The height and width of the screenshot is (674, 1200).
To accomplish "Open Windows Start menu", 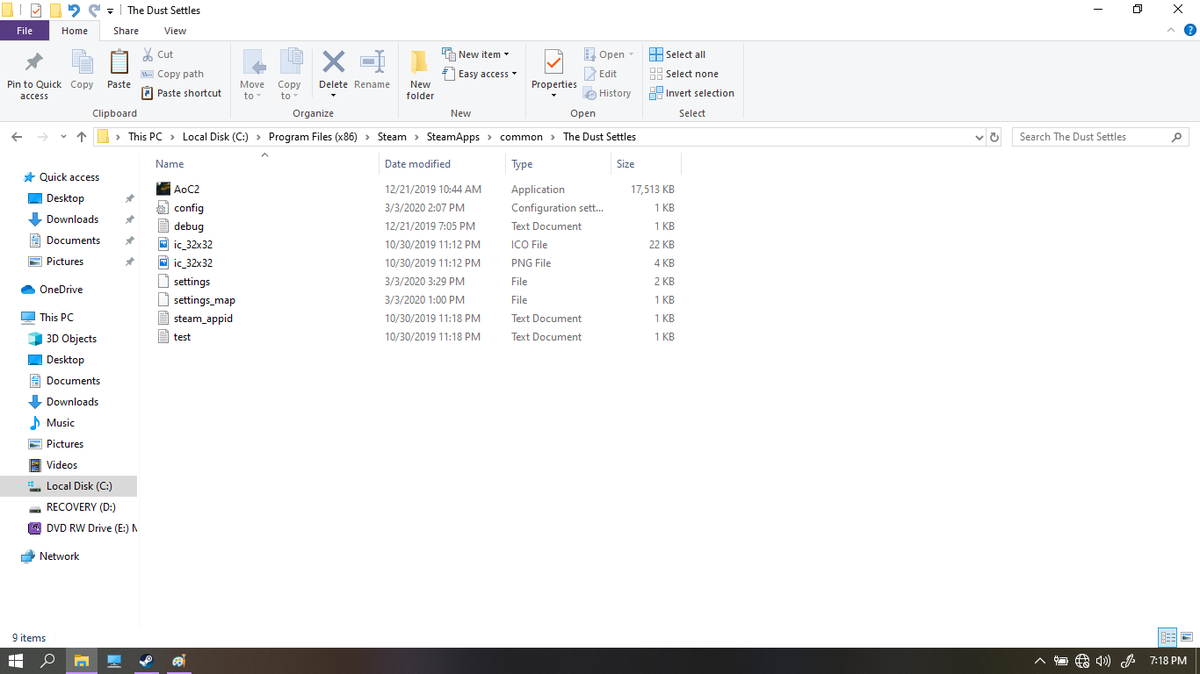I will 15,661.
